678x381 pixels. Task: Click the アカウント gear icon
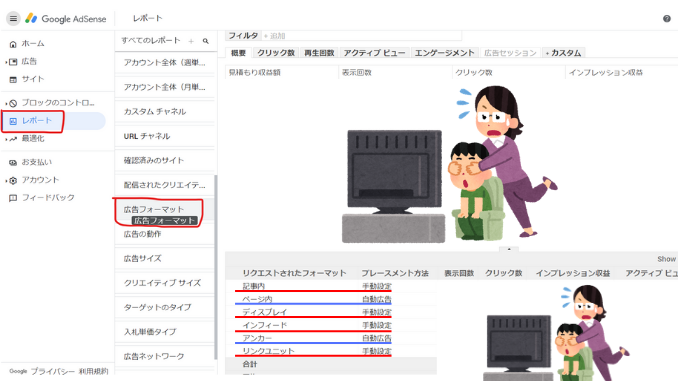tap(13, 180)
